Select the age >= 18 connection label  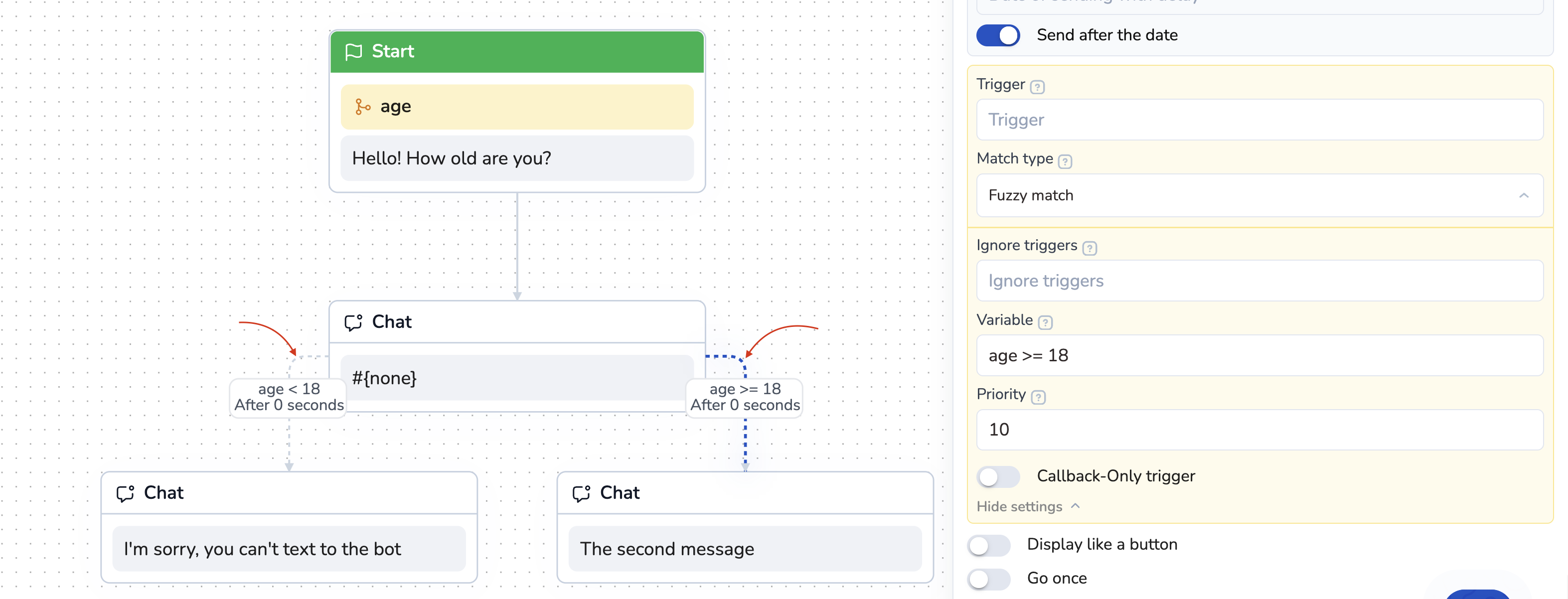pyautogui.click(x=745, y=397)
